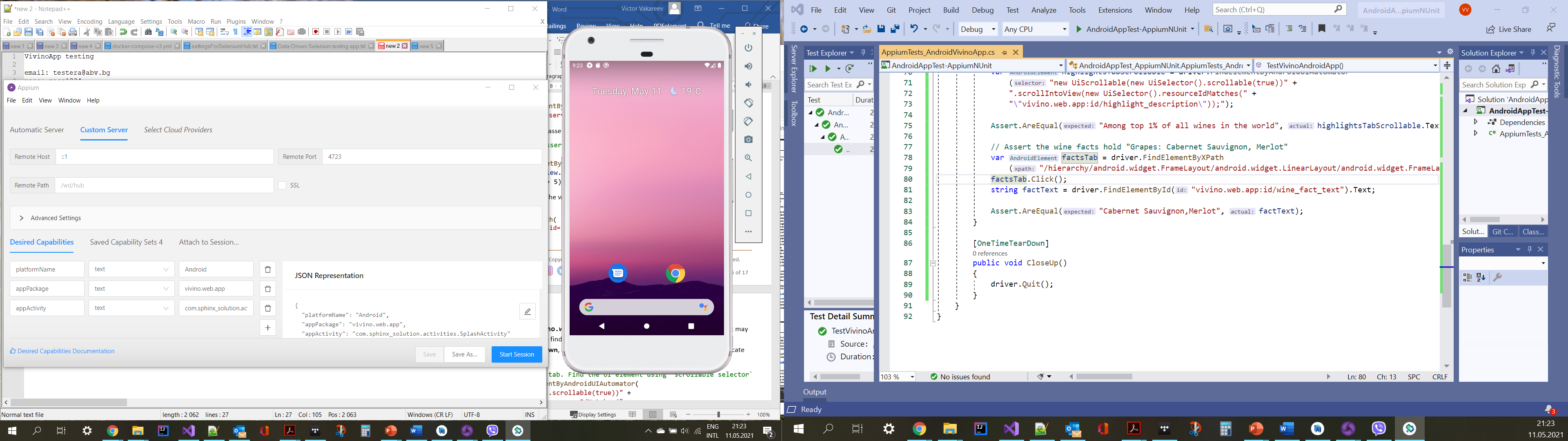Open the platformName type dropdown
This screenshot has height=441, width=1568.
[131, 269]
